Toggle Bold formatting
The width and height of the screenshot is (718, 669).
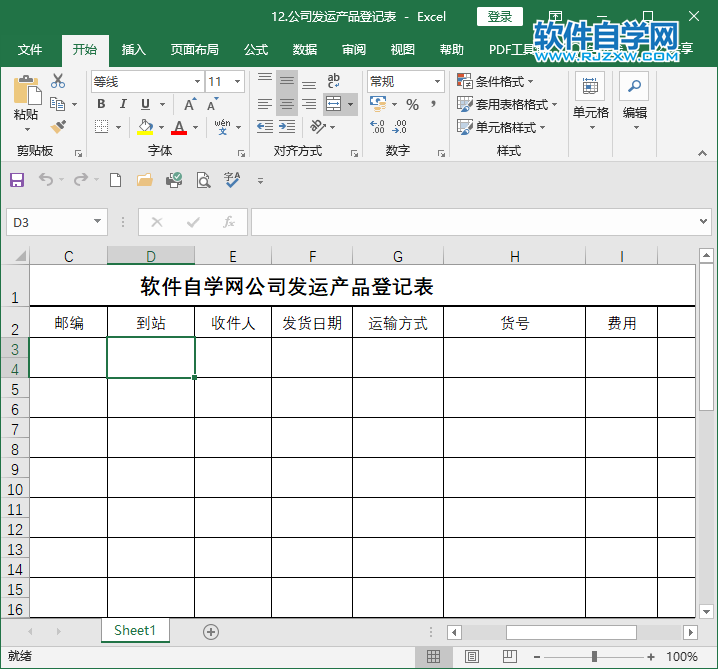tap(101, 104)
